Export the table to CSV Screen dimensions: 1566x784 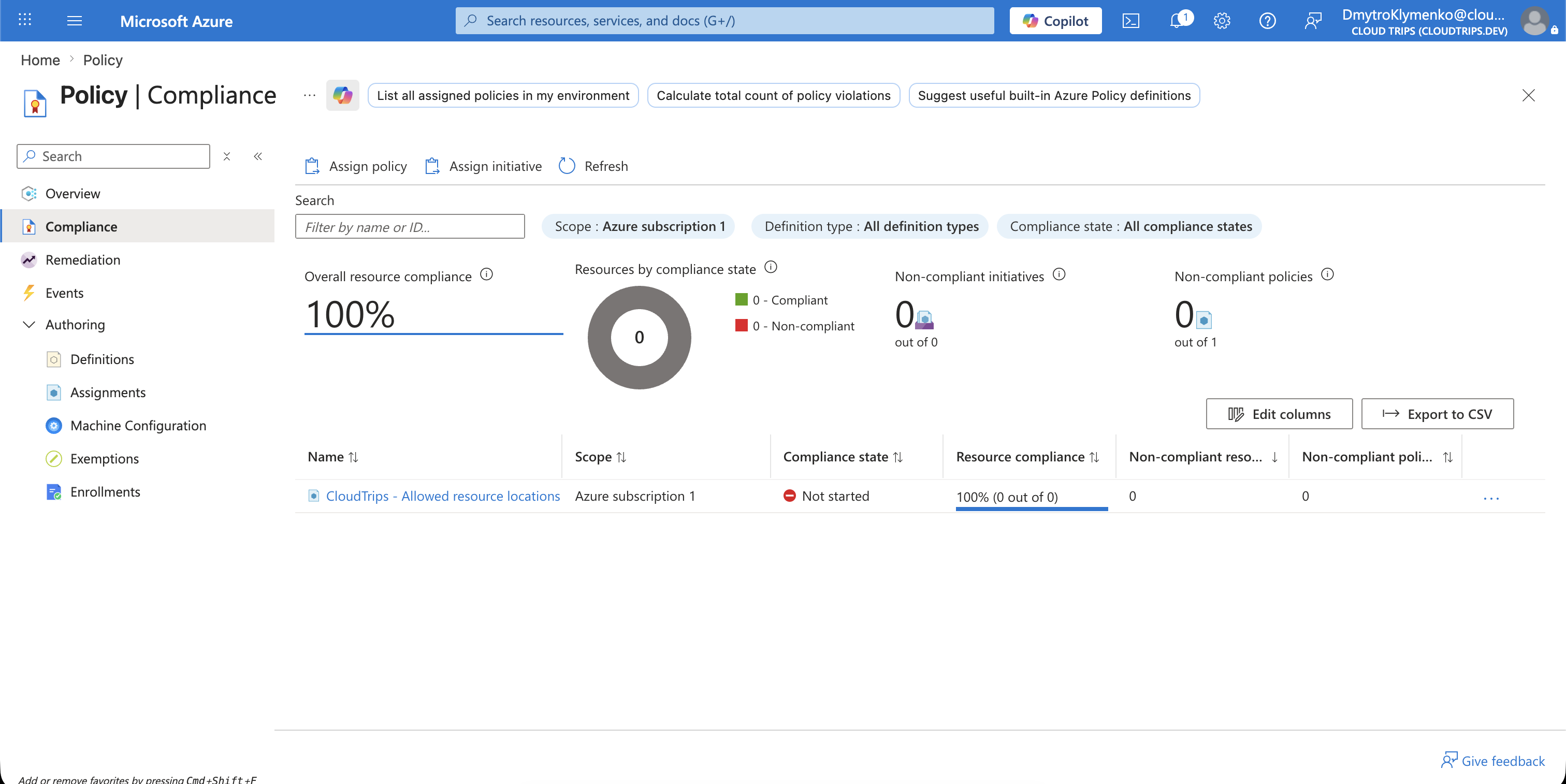coord(1437,414)
